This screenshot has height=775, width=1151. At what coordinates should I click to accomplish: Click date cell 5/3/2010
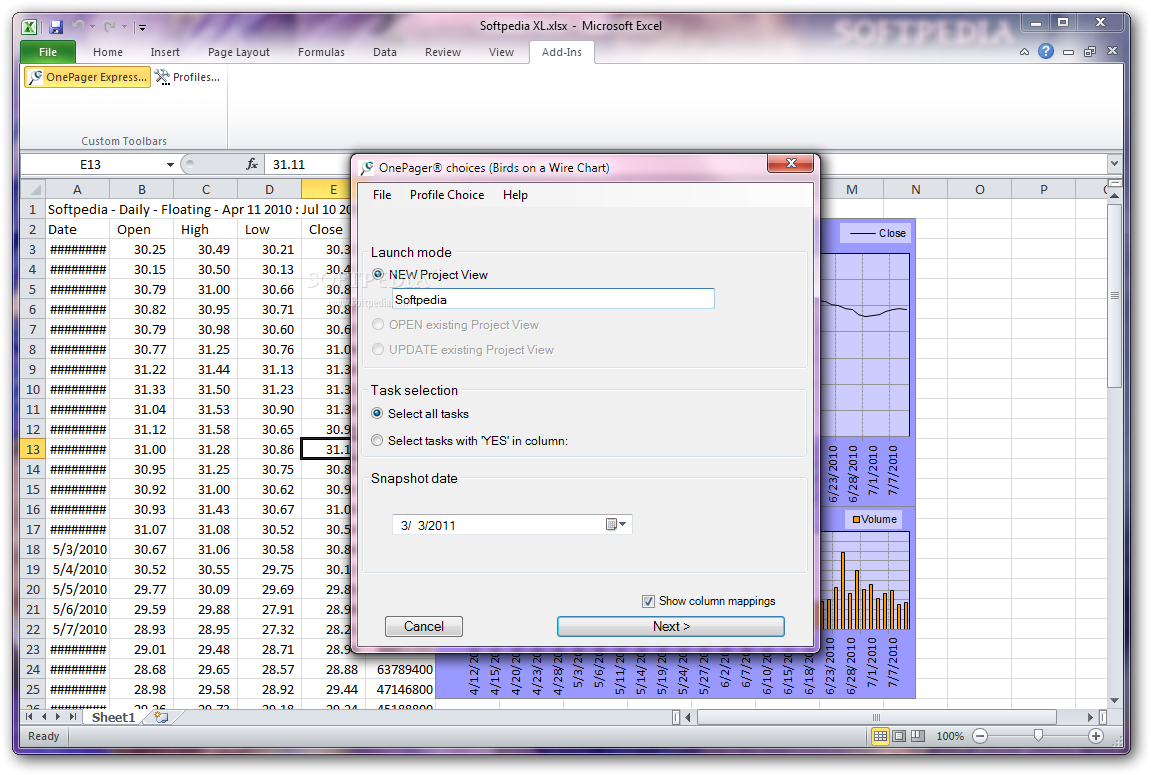pos(78,549)
